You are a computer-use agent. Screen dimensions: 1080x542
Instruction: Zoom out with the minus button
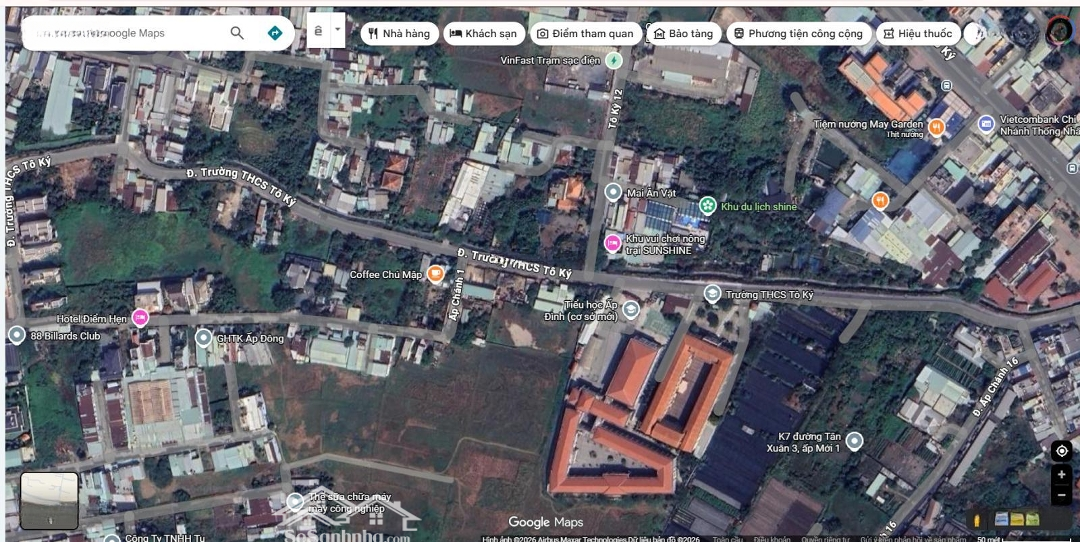tap(1061, 495)
